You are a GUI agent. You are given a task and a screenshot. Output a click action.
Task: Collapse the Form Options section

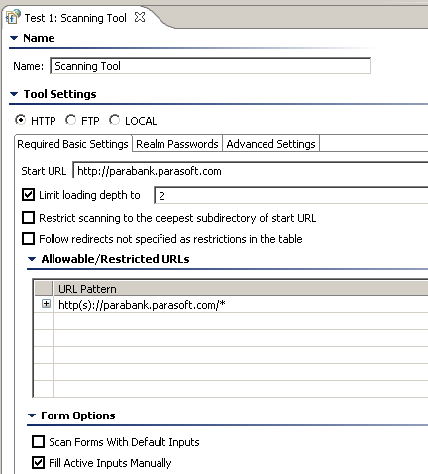pyautogui.click(x=32, y=415)
